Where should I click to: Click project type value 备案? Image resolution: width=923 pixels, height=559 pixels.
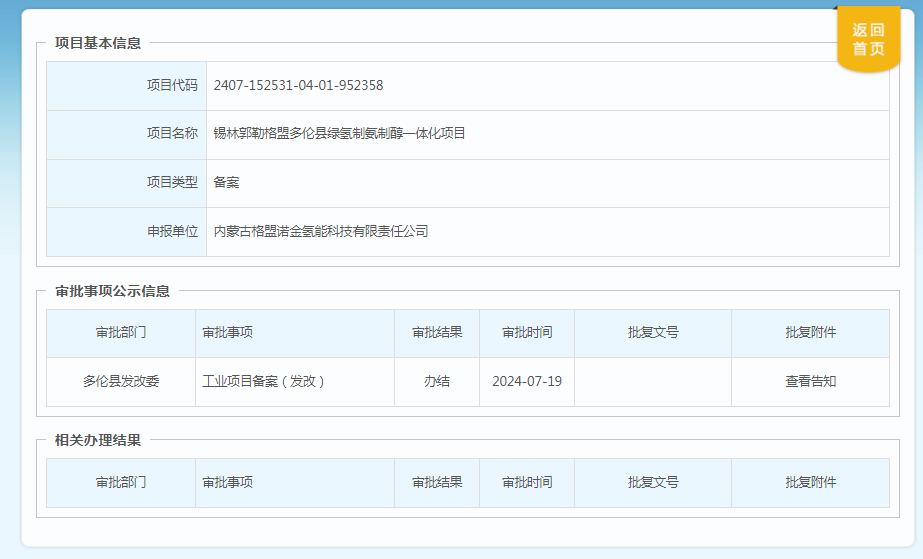click(x=226, y=182)
